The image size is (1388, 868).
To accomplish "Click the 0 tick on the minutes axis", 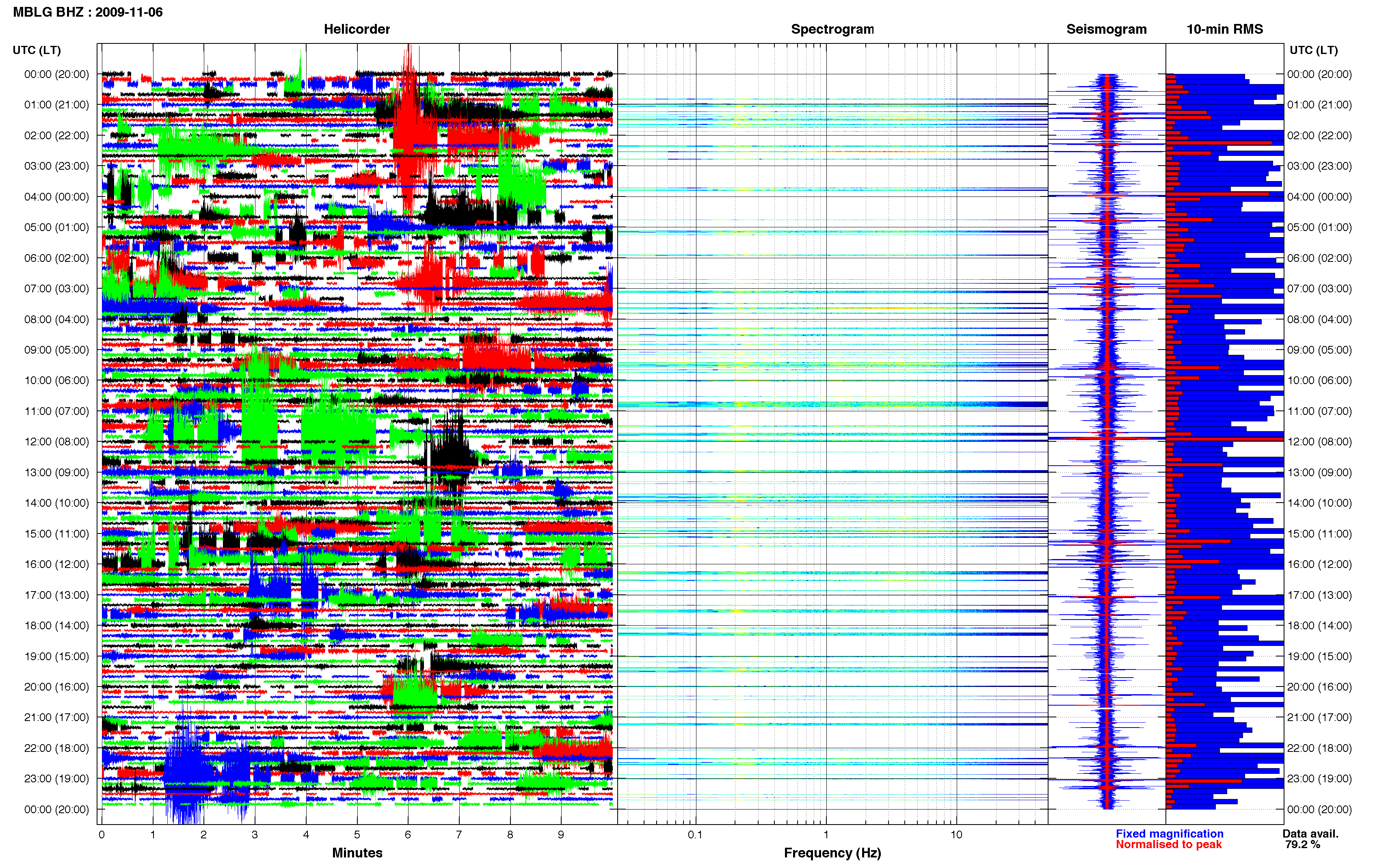I will pos(102,835).
